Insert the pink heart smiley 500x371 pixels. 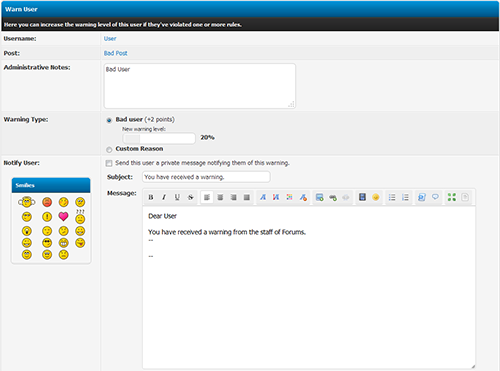63,217
